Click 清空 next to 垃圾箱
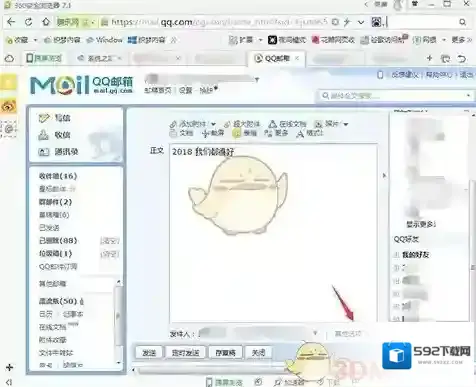Image resolution: width=476 pixels, height=387 pixels. (110, 254)
